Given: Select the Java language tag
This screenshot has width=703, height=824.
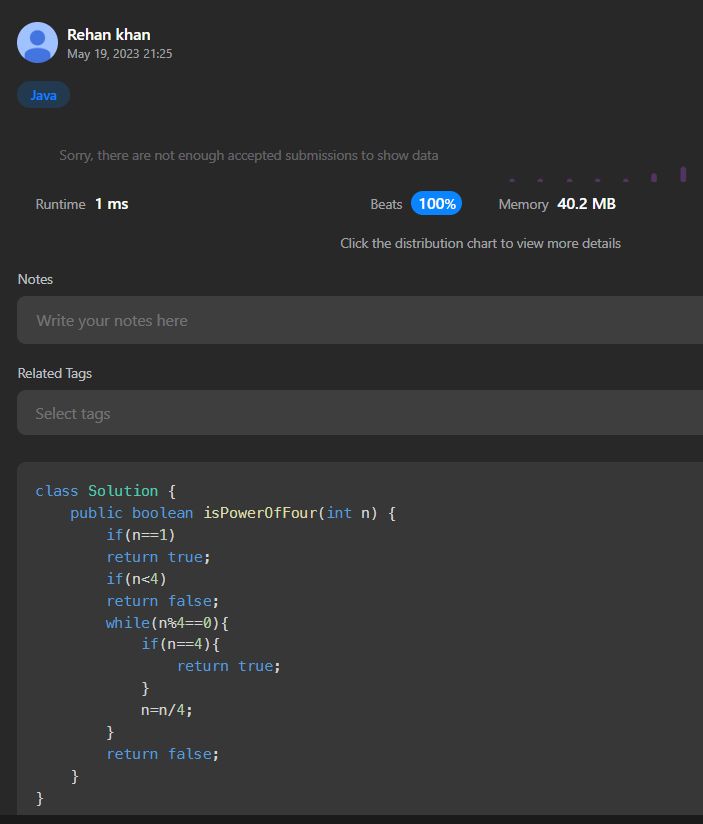Looking at the screenshot, I should click(44, 95).
